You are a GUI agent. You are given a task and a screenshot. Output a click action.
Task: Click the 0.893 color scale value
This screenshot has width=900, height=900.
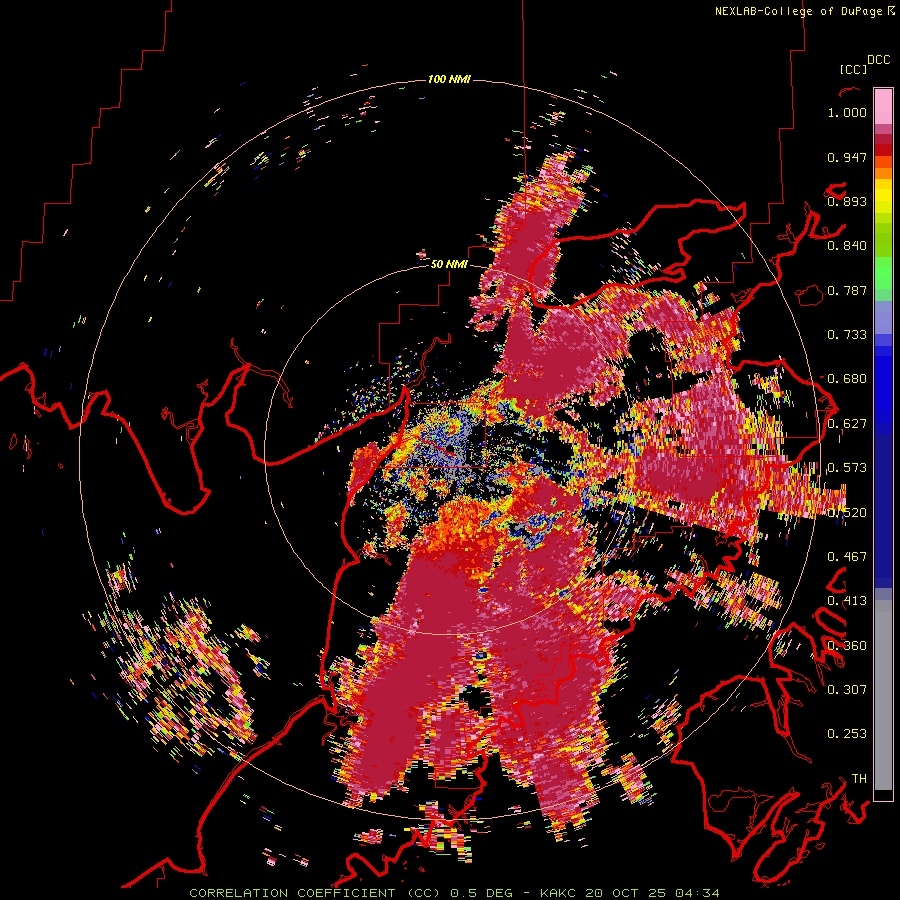pyautogui.click(x=847, y=201)
